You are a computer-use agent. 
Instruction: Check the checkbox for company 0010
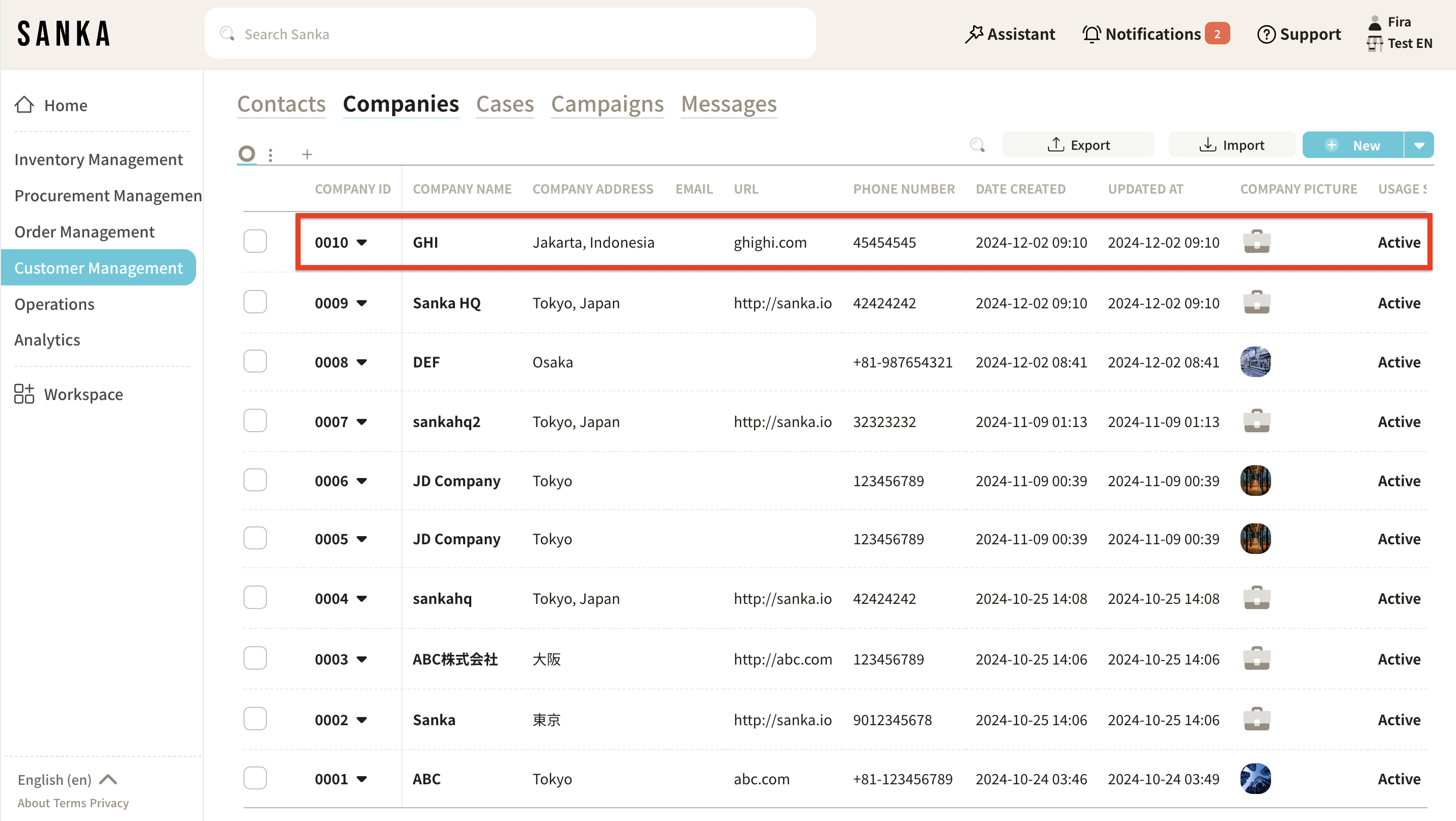click(255, 242)
